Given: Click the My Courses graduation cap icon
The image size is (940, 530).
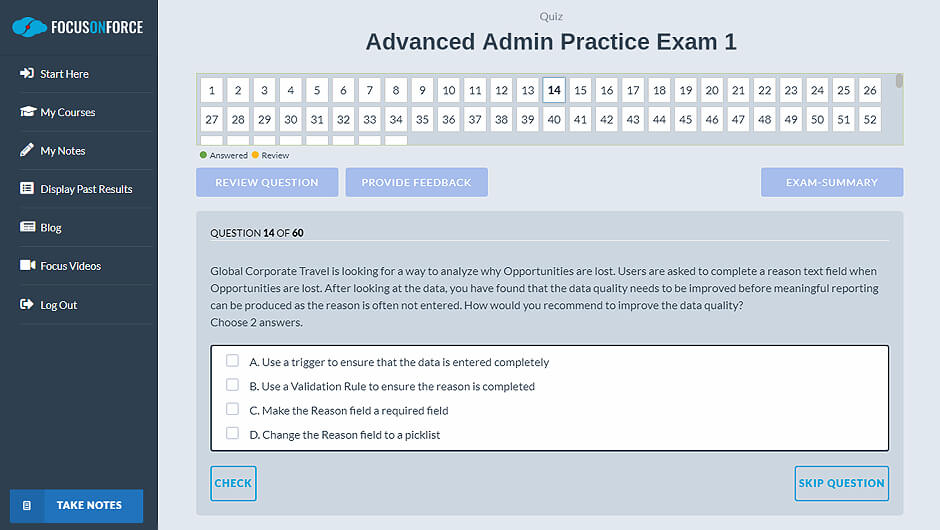Looking at the screenshot, I should click(27, 112).
